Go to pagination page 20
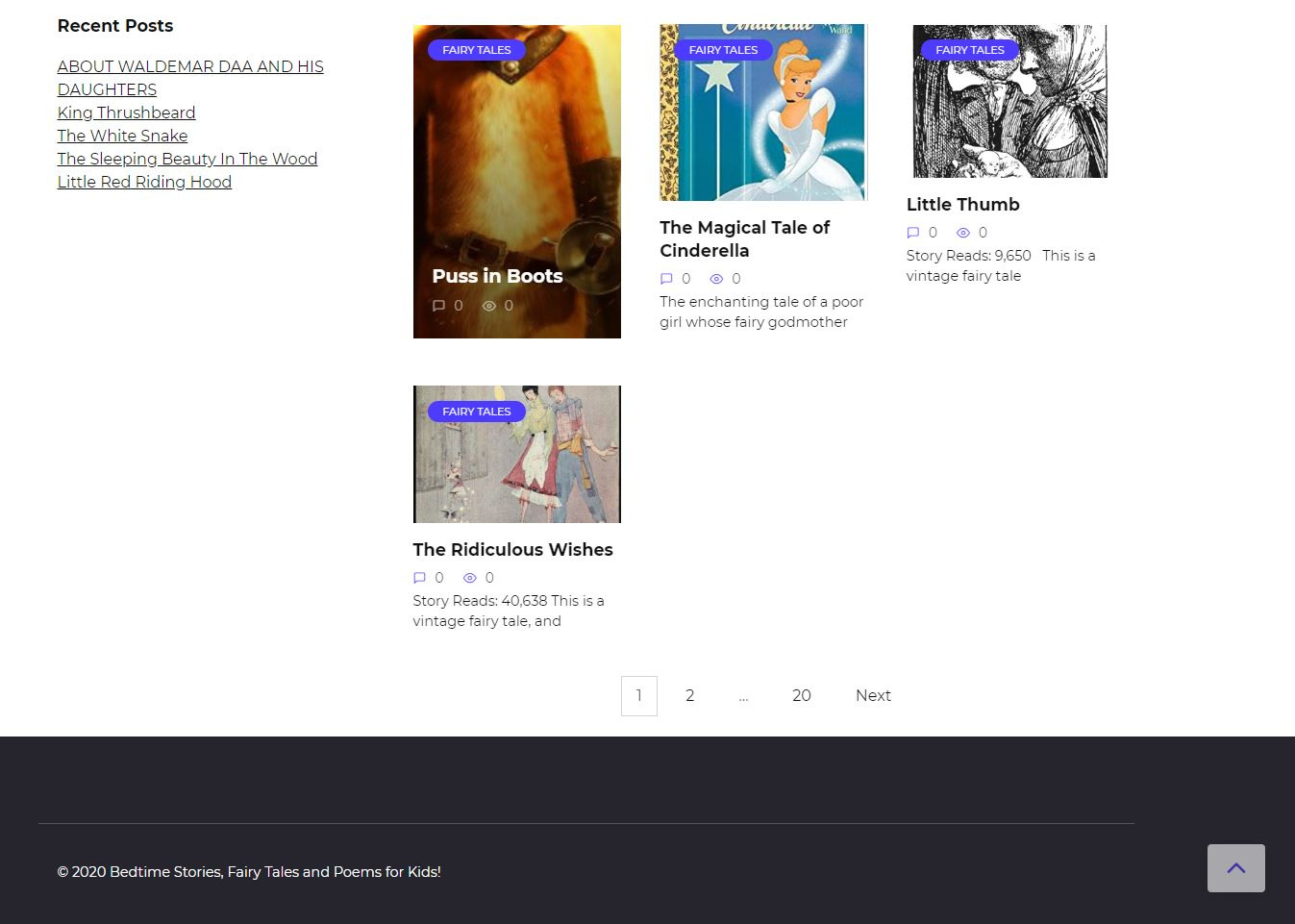The width and height of the screenshot is (1295, 924). [802, 696]
